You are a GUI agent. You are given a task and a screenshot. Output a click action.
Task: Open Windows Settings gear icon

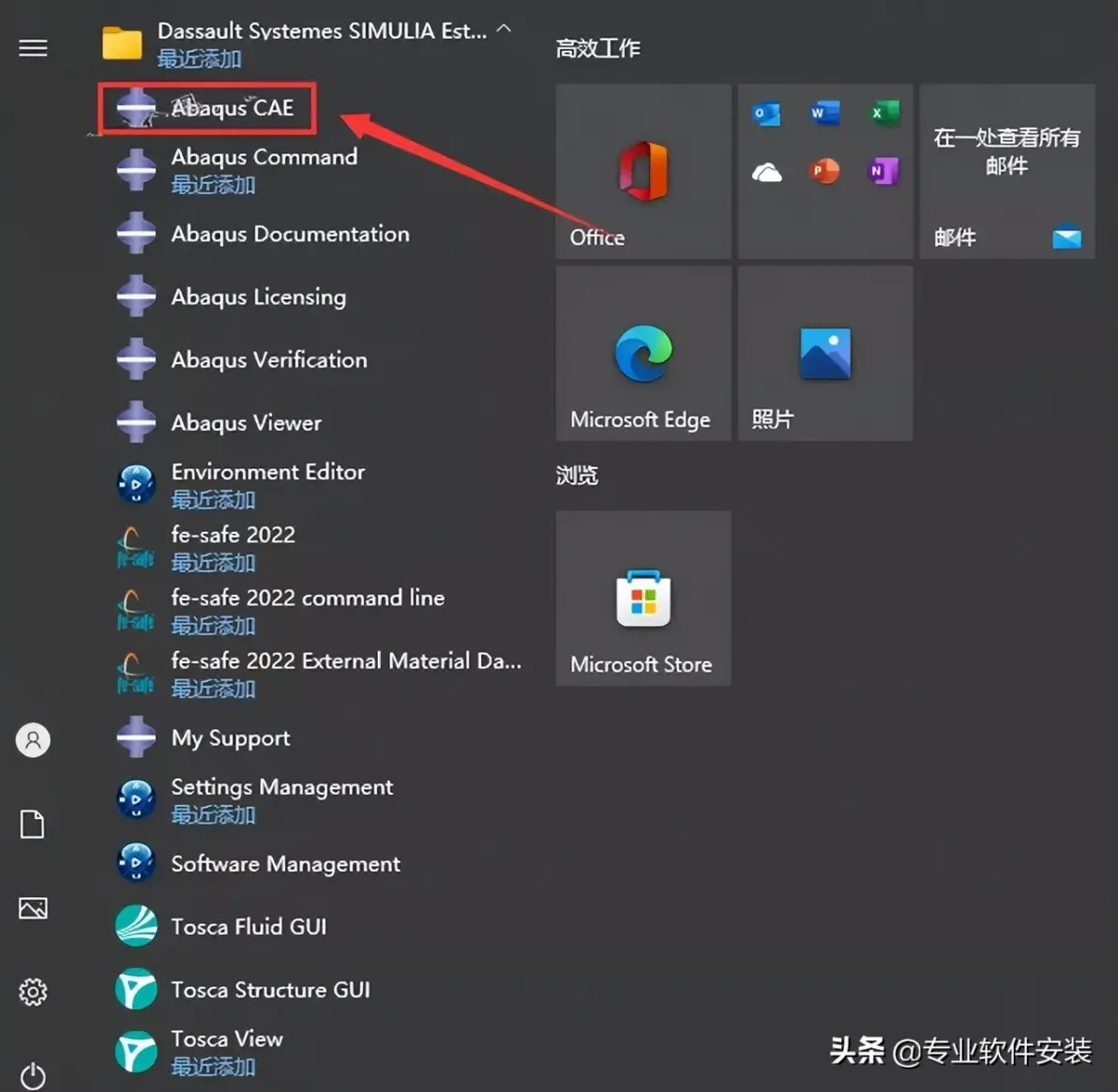click(33, 992)
